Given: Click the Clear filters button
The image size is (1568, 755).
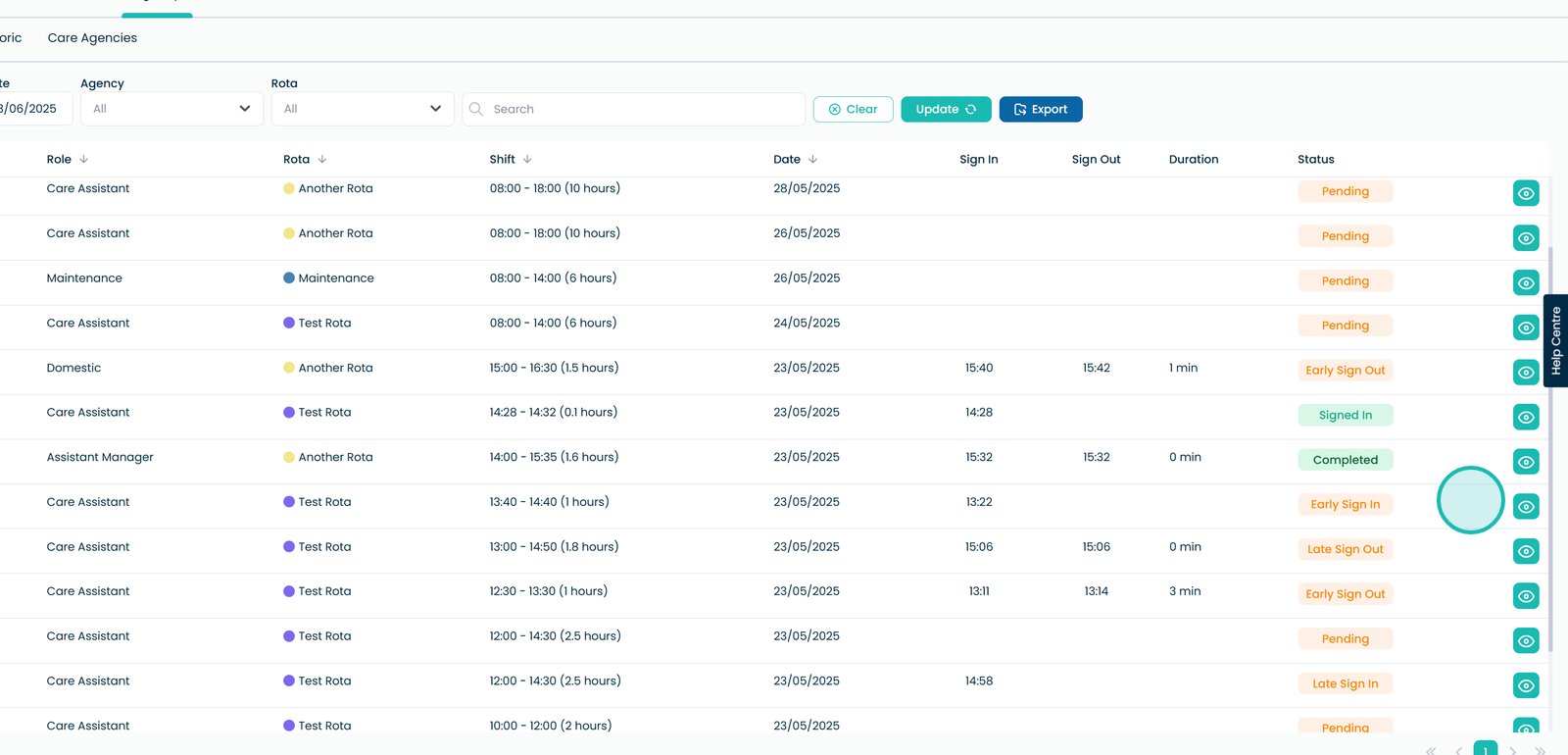Looking at the screenshot, I should tap(853, 109).
